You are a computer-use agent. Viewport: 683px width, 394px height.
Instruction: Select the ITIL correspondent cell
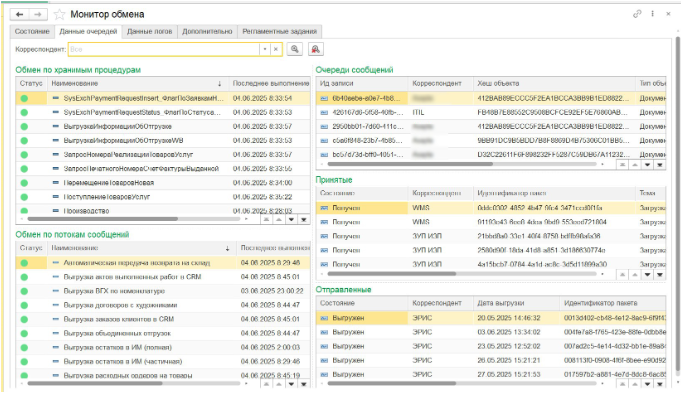(440, 112)
